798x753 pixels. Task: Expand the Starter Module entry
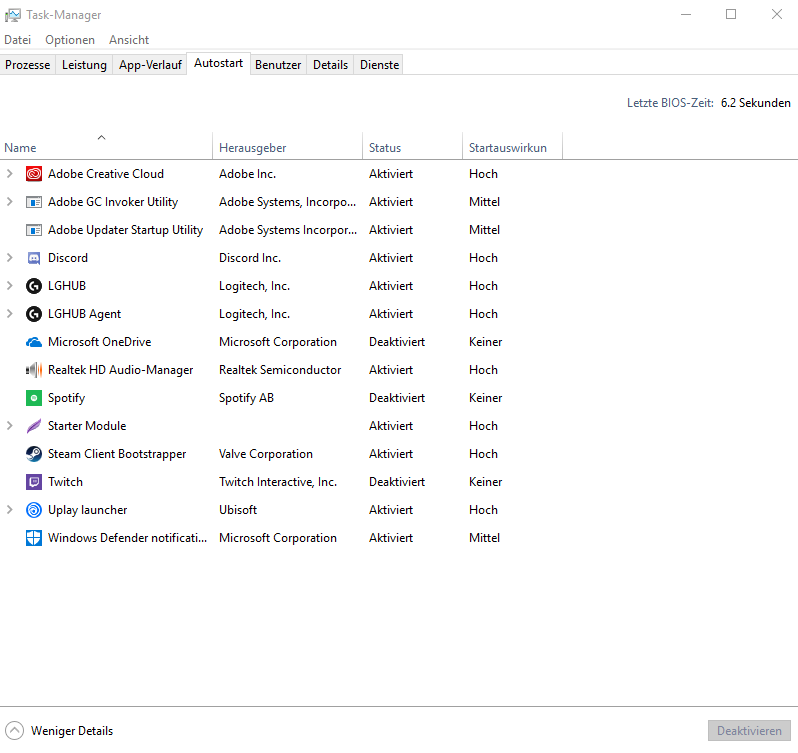click(10, 426)
